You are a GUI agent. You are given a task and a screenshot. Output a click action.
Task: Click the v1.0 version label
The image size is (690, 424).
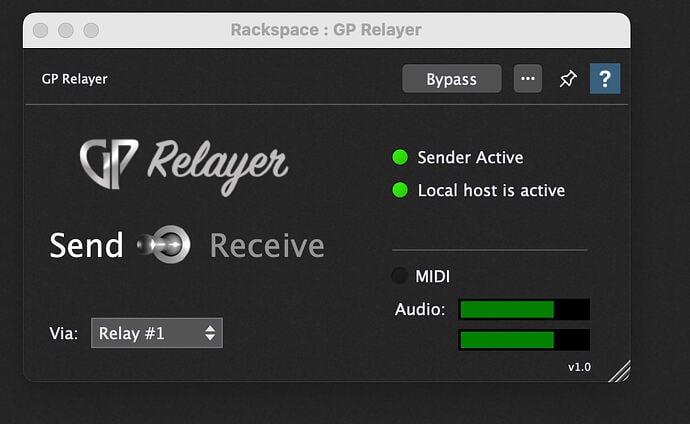tap(579, 367)
